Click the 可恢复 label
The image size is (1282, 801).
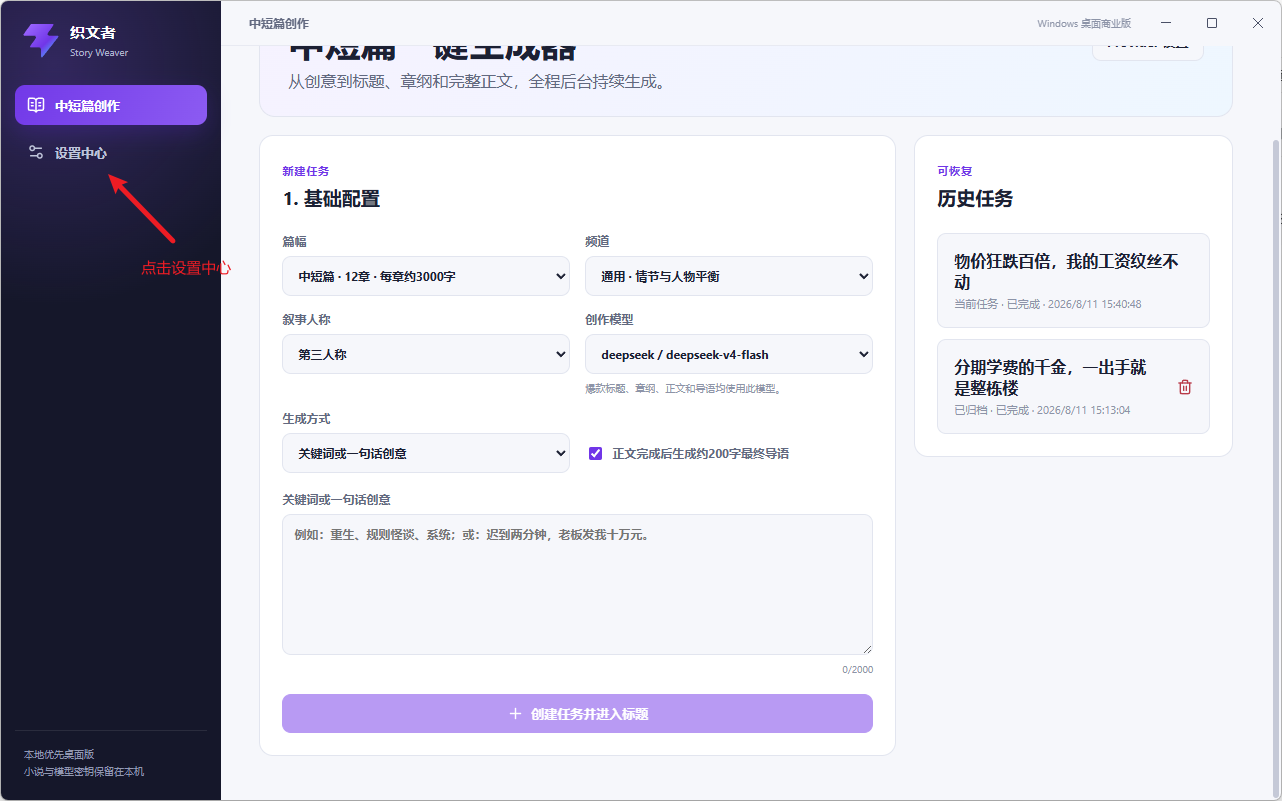click(955, 171)
